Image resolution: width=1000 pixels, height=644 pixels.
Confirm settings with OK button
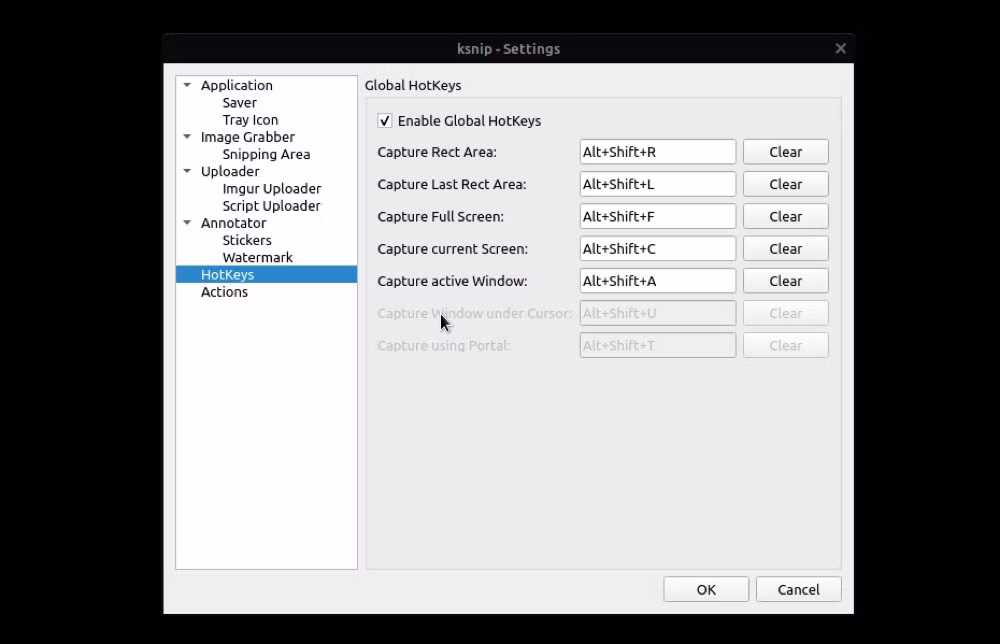pos(706,589)
